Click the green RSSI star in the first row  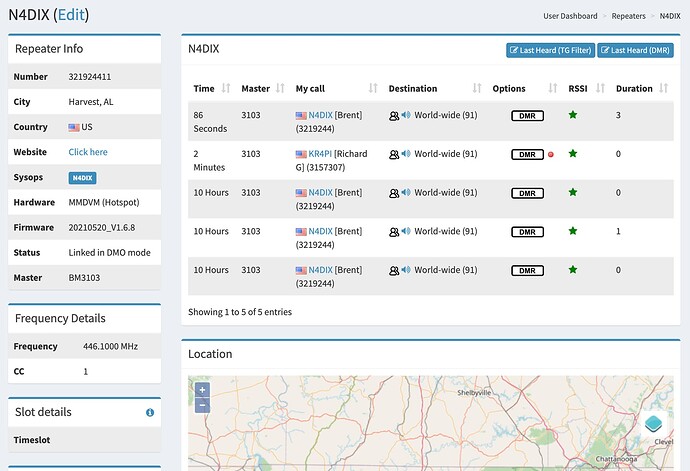[573, 116]
